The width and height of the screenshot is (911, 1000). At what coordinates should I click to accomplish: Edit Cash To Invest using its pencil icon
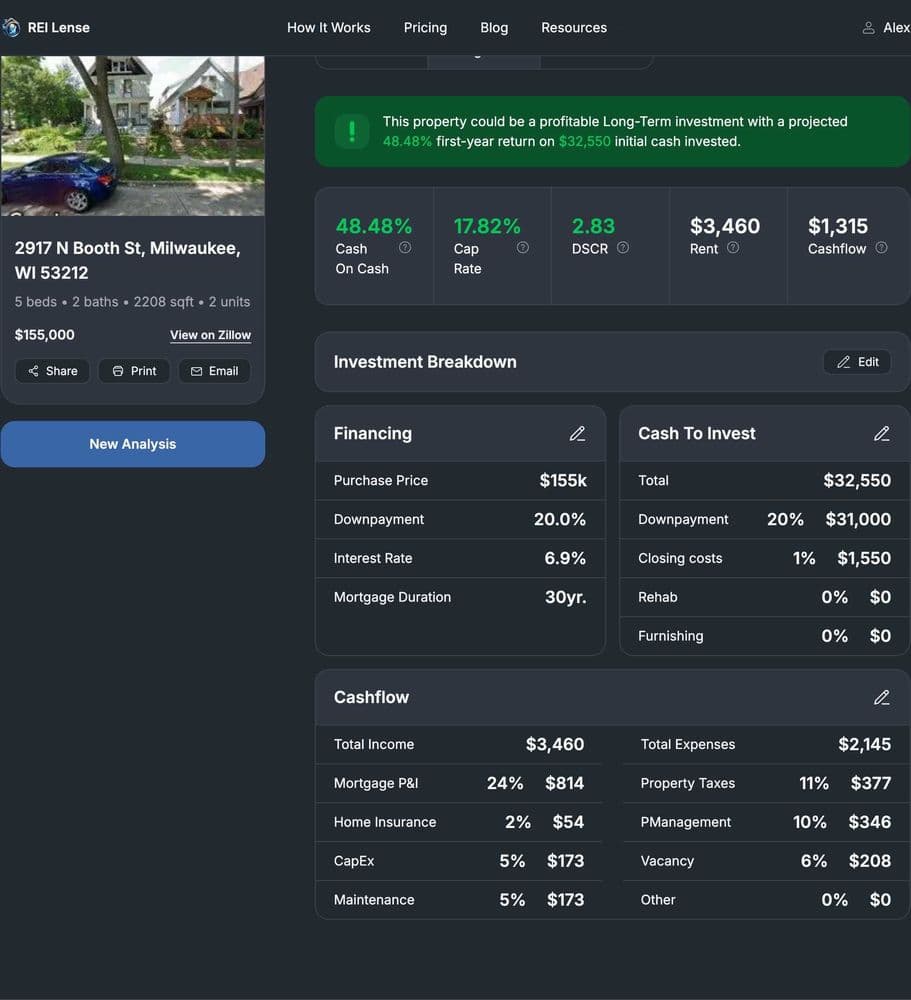point(882,434)
